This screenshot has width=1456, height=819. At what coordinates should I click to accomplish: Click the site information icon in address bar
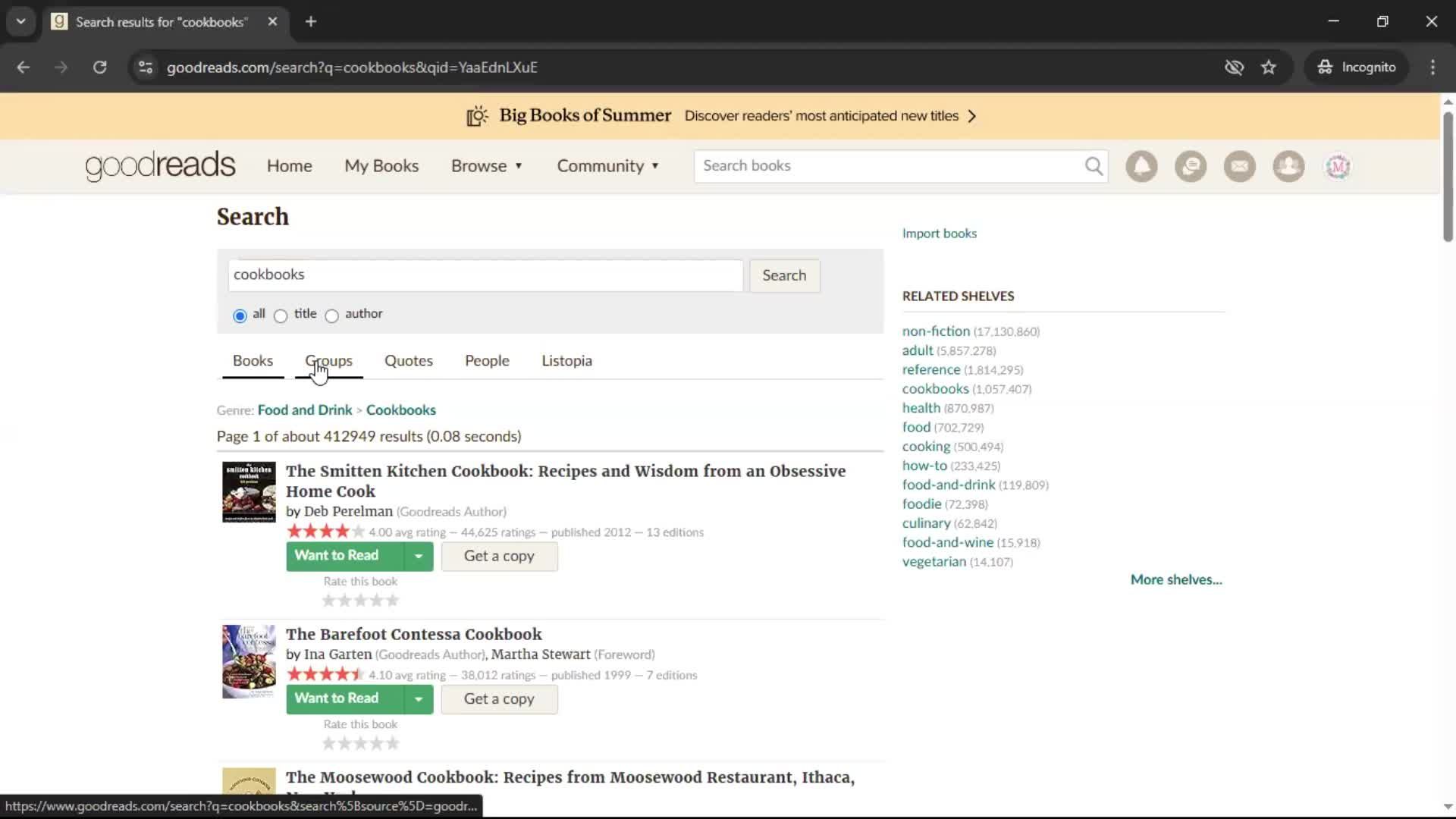146,67
